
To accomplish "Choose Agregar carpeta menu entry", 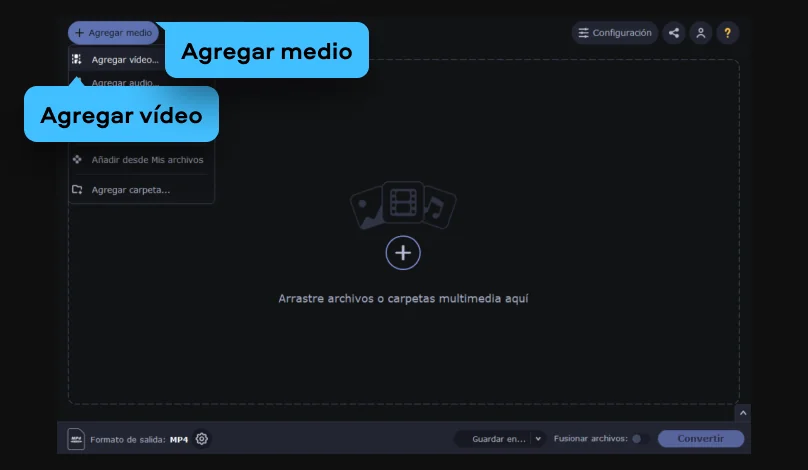I will tap(130, 189).
